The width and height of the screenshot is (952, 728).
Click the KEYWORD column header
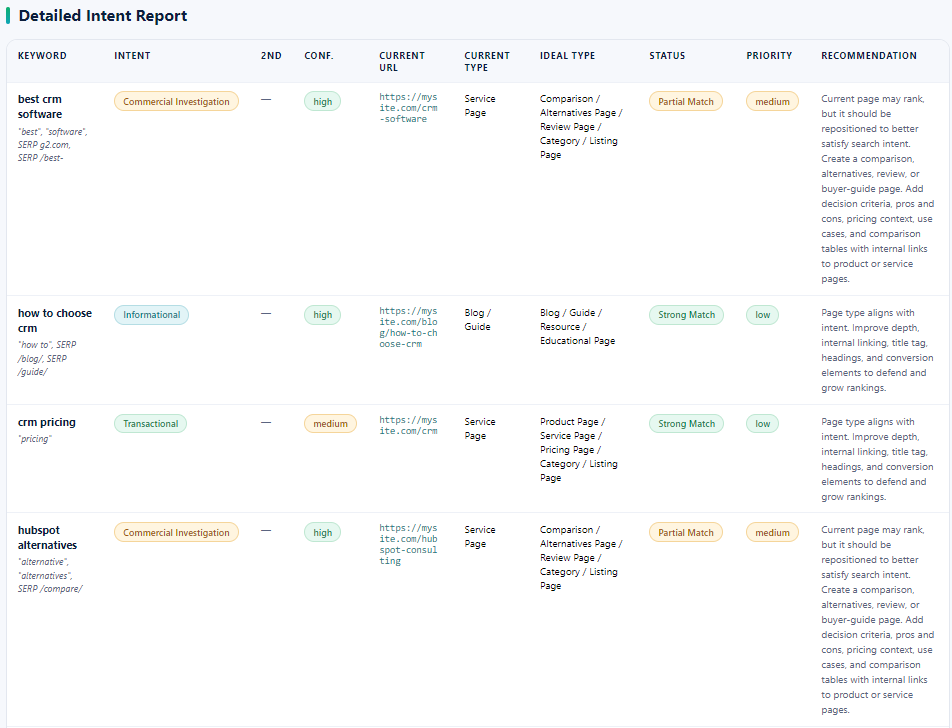pos(42,56)
